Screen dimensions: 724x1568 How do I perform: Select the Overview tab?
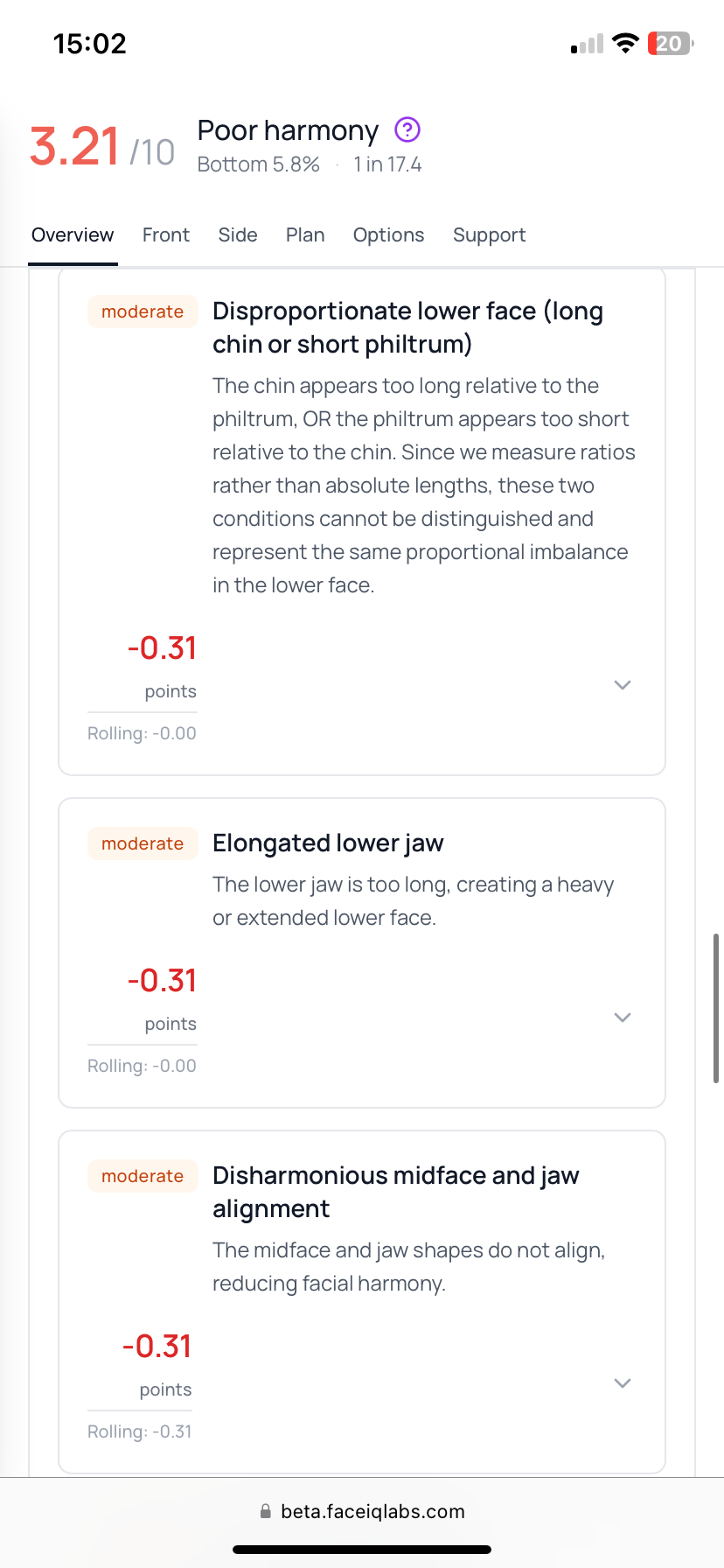[x=73, y=235]
